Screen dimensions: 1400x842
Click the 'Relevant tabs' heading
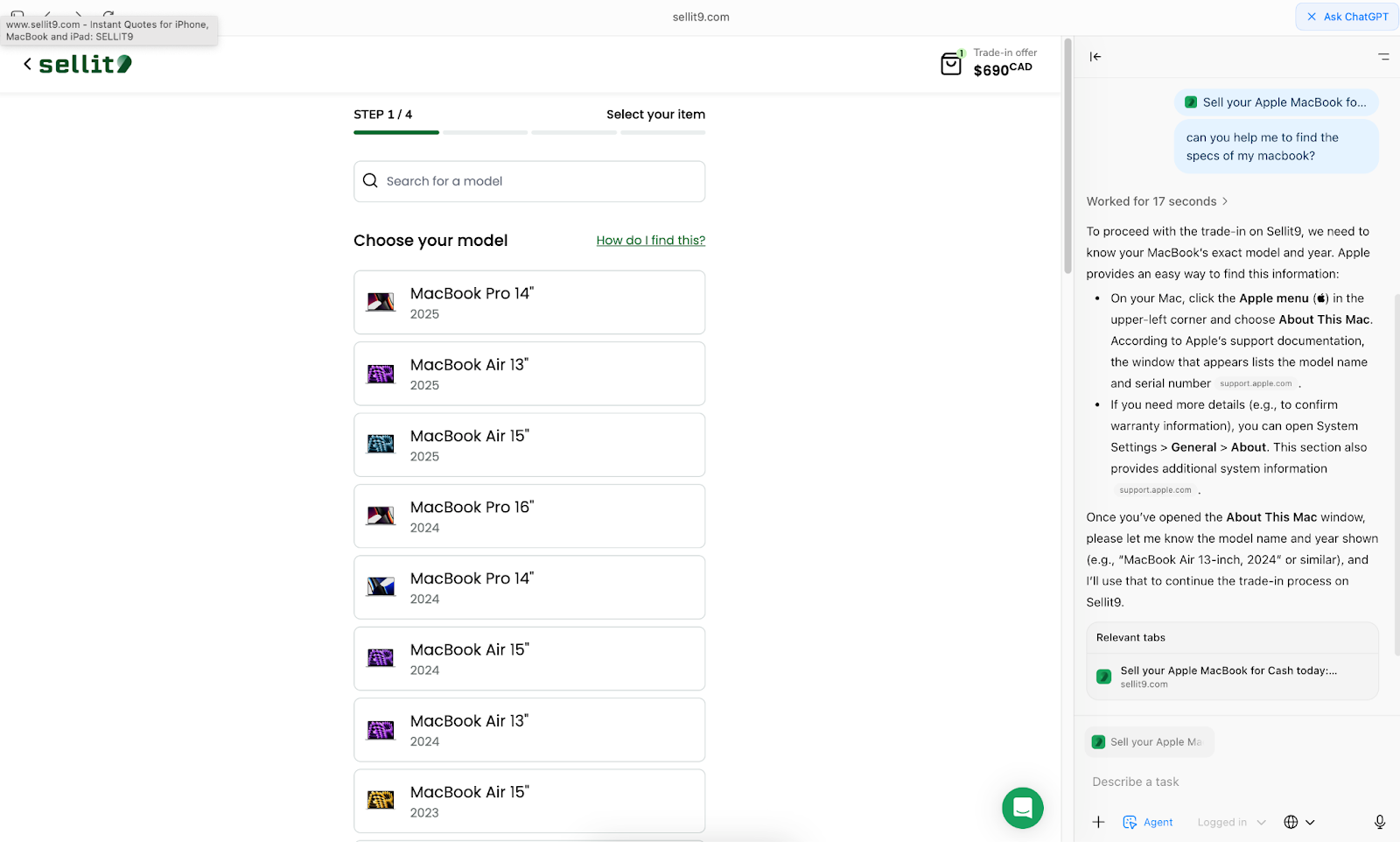click(x=1130, y=638)
